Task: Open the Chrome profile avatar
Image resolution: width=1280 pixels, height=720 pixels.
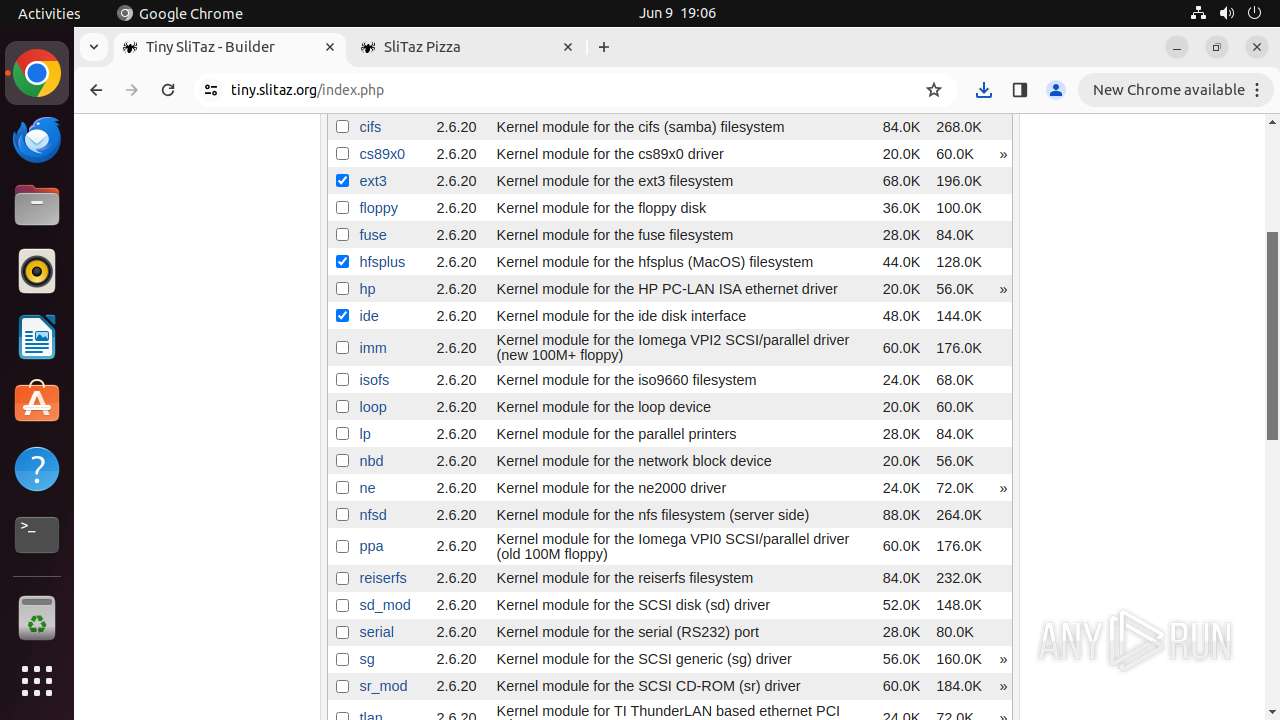Action: (1056, 90)
